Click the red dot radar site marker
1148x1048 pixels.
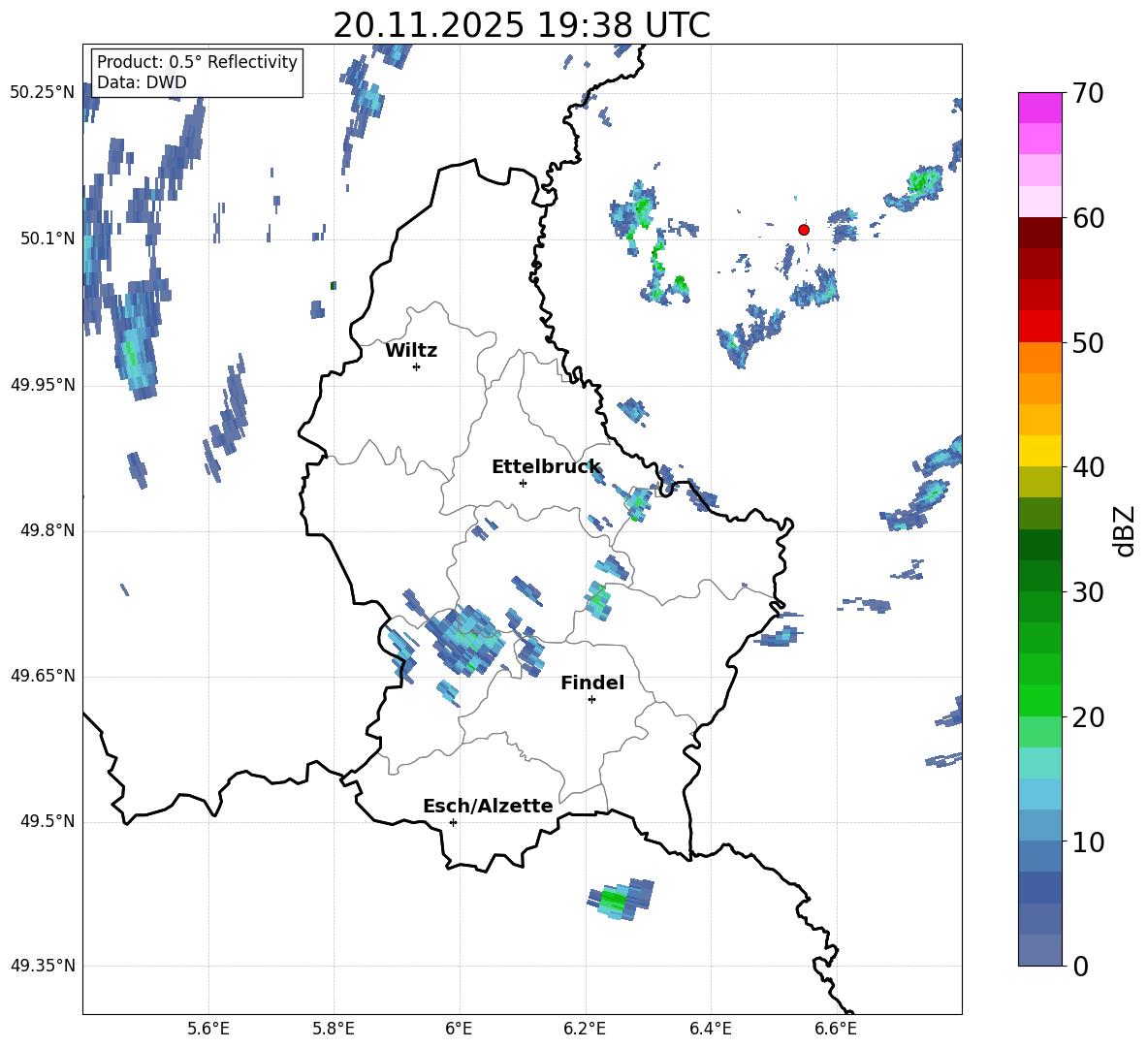coord(804,230)
